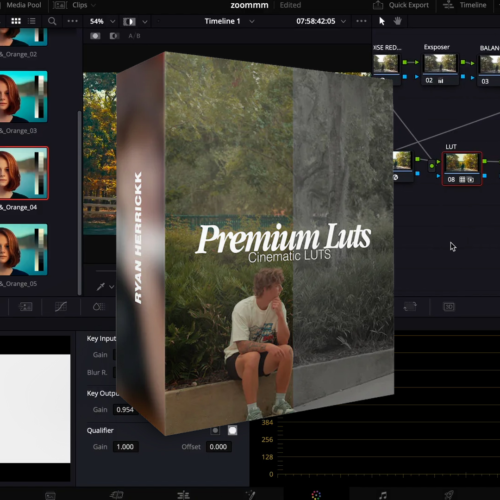
Task: Toggle the white circle matte mode next to Qualifier
Action: pos(232,430)
